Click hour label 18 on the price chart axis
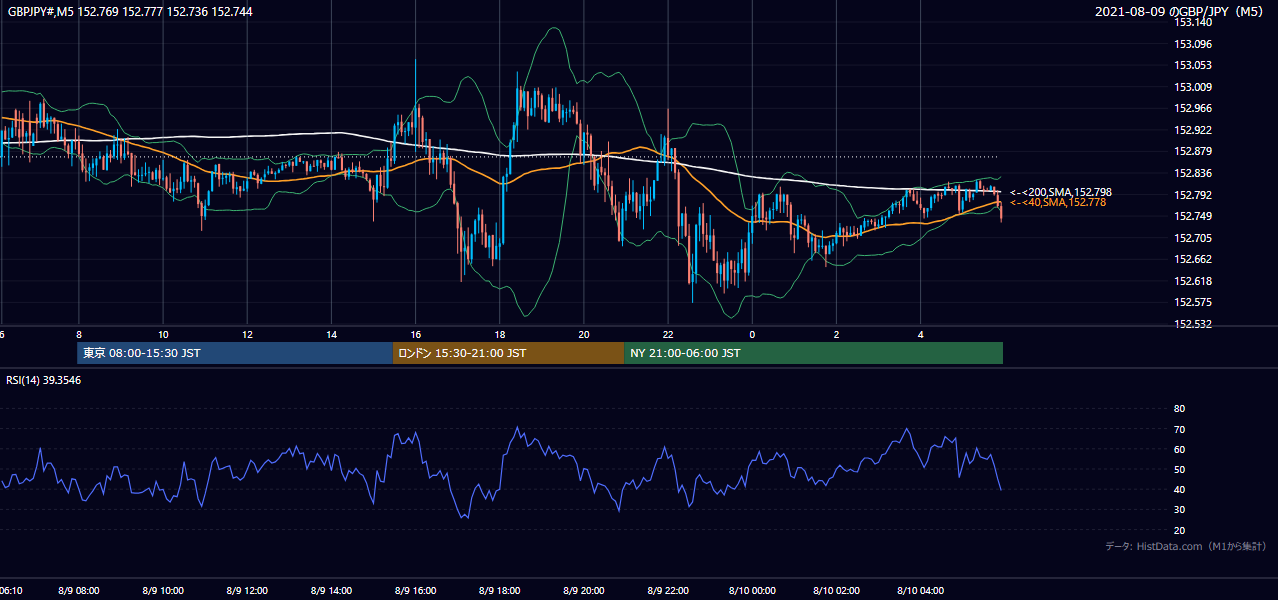1278x600 pixels. (500, 335)
